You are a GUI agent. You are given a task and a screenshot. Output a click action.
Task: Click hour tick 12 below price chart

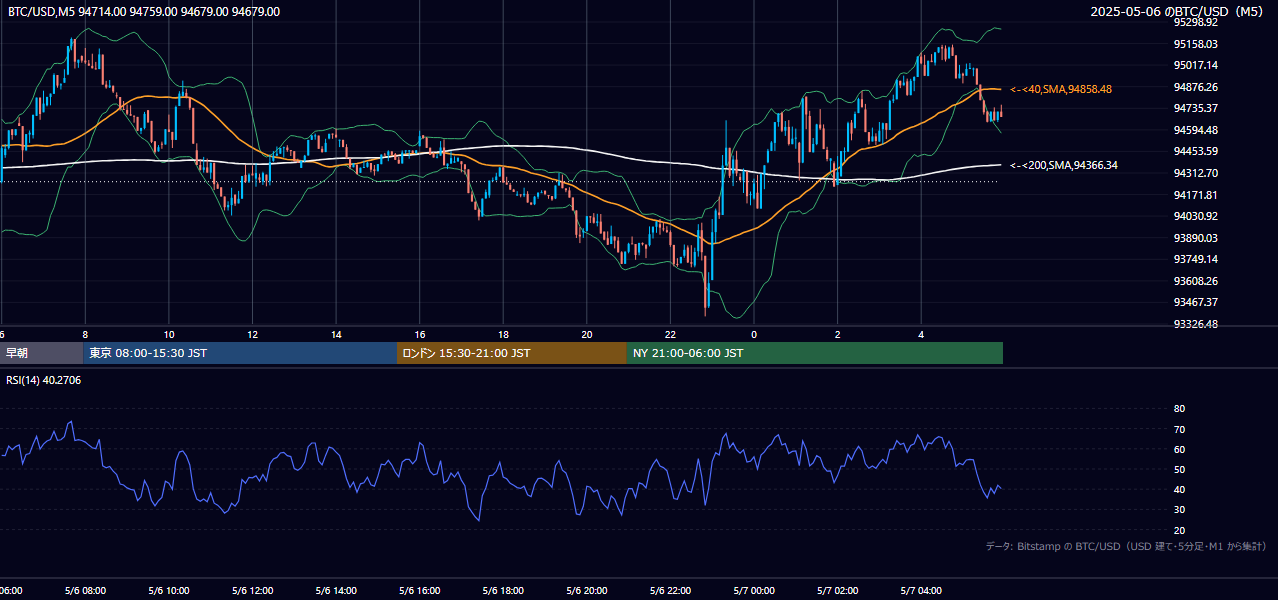click(x=253, y=334)
